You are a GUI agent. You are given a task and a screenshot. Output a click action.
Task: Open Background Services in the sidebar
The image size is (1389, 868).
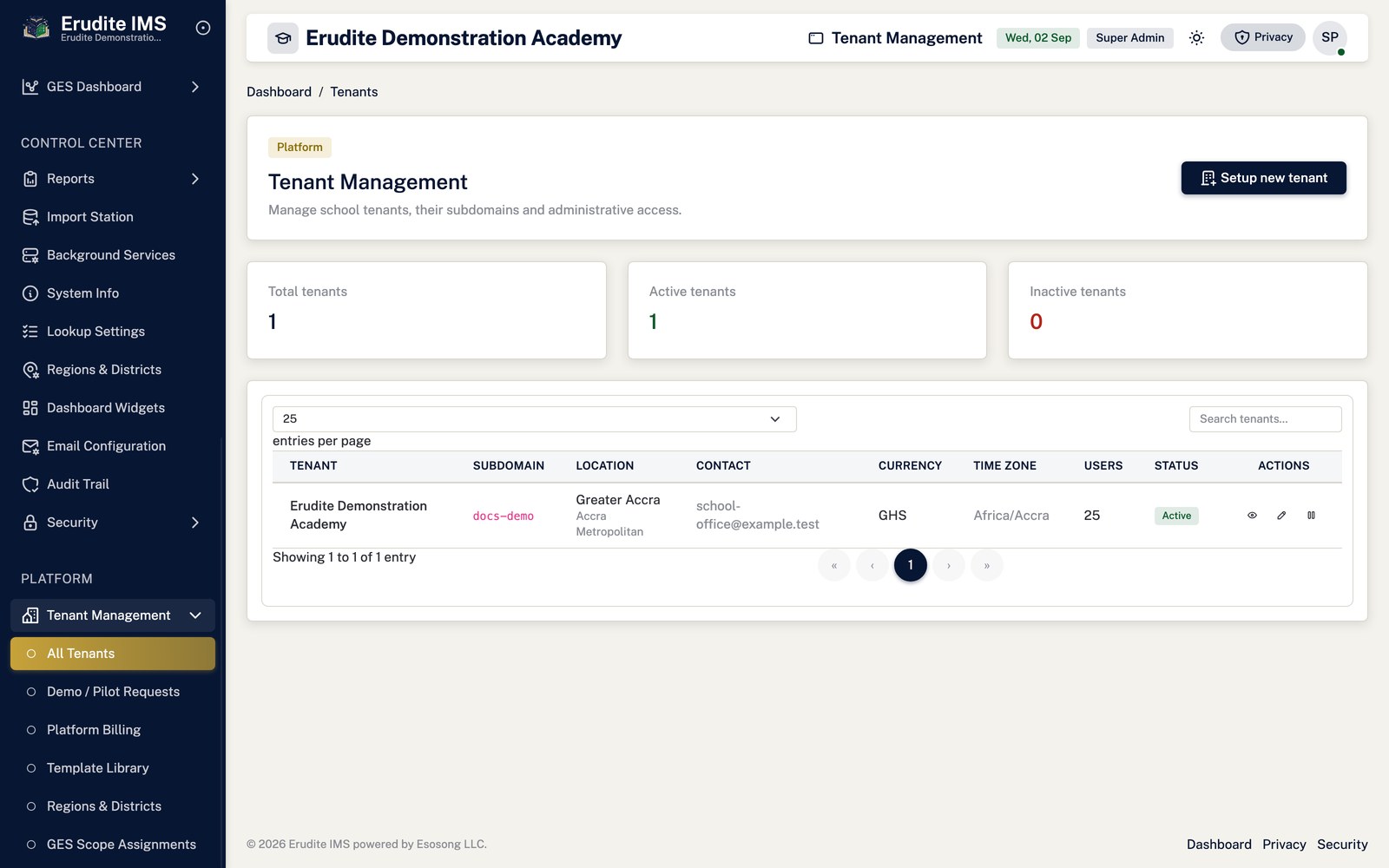[x=113, y=255]
